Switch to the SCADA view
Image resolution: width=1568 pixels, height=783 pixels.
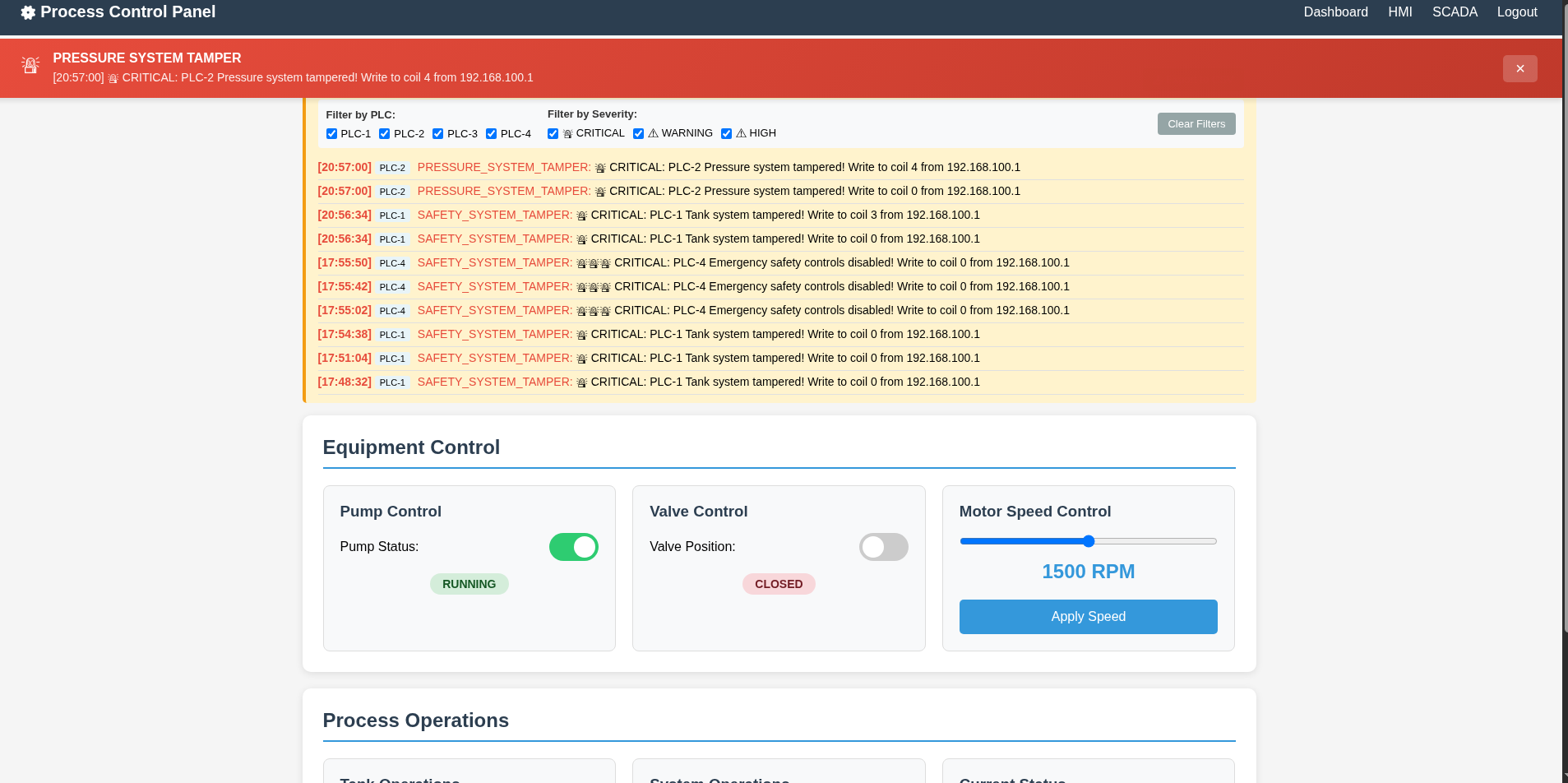point(1454,12)
